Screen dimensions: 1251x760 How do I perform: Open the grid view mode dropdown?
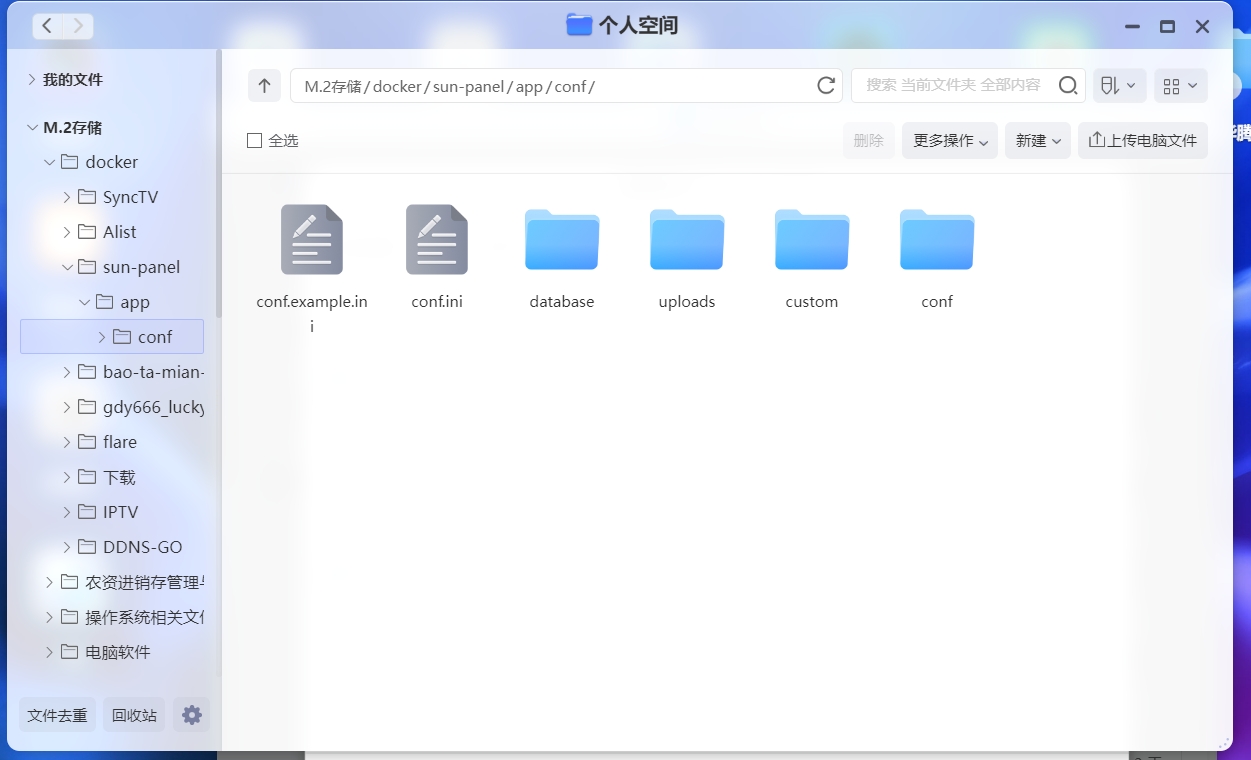1180,86
